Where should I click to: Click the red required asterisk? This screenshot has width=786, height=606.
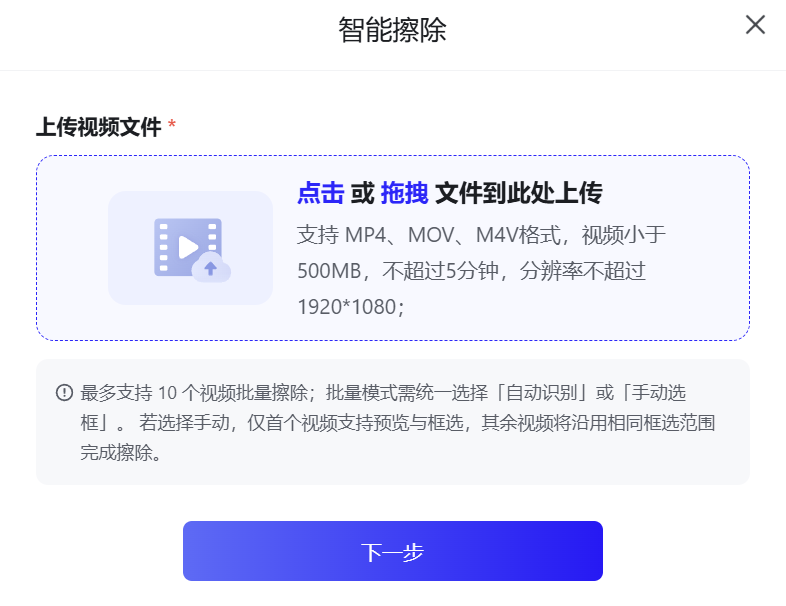pos(172,126)
